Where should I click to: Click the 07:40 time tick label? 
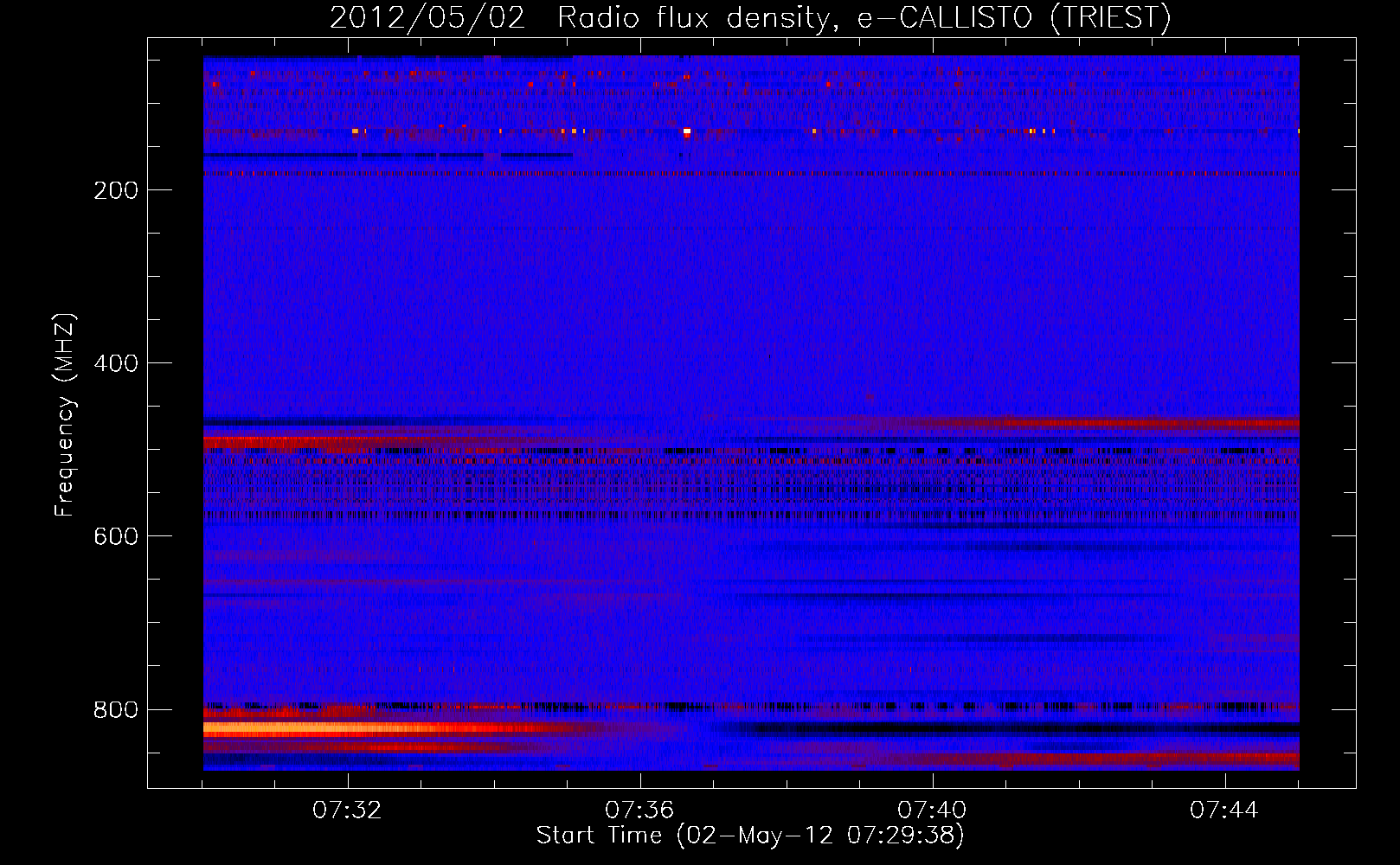tap(932, 810)
